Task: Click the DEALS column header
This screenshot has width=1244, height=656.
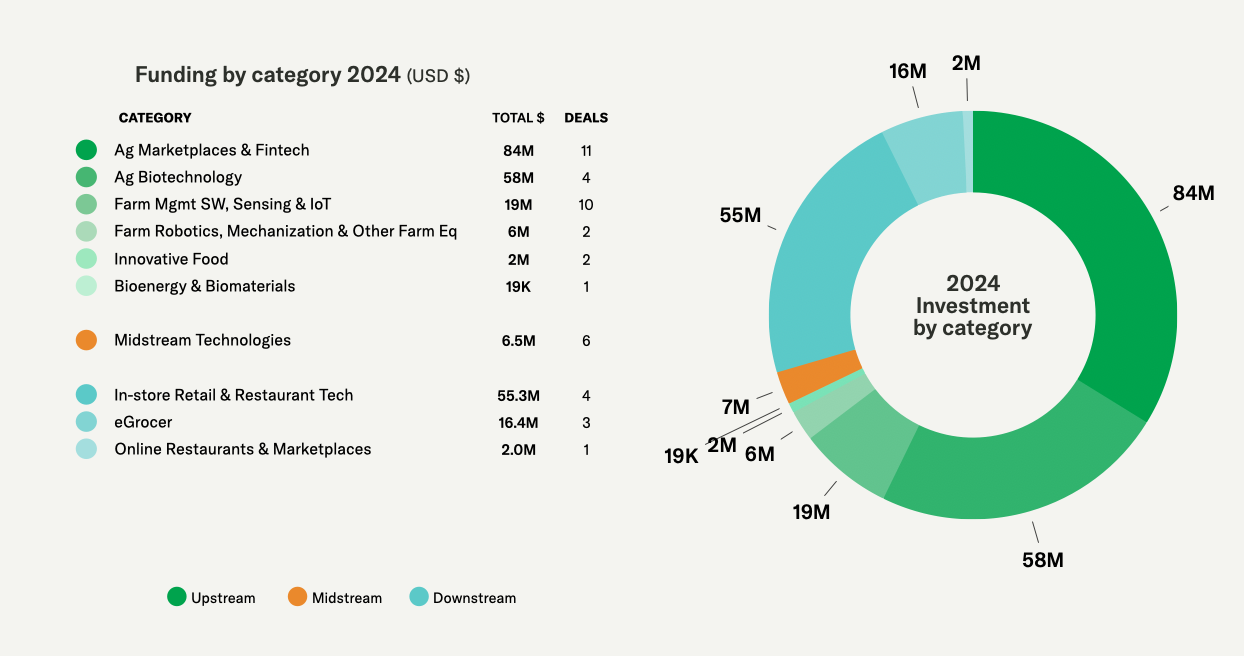Action: click(x=586, y=118)
